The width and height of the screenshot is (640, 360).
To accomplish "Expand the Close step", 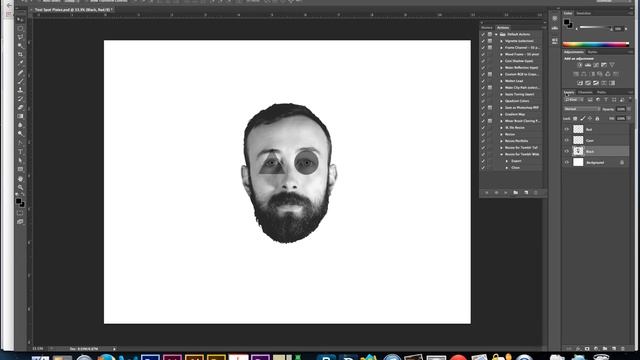I will [x=507, y=168].
